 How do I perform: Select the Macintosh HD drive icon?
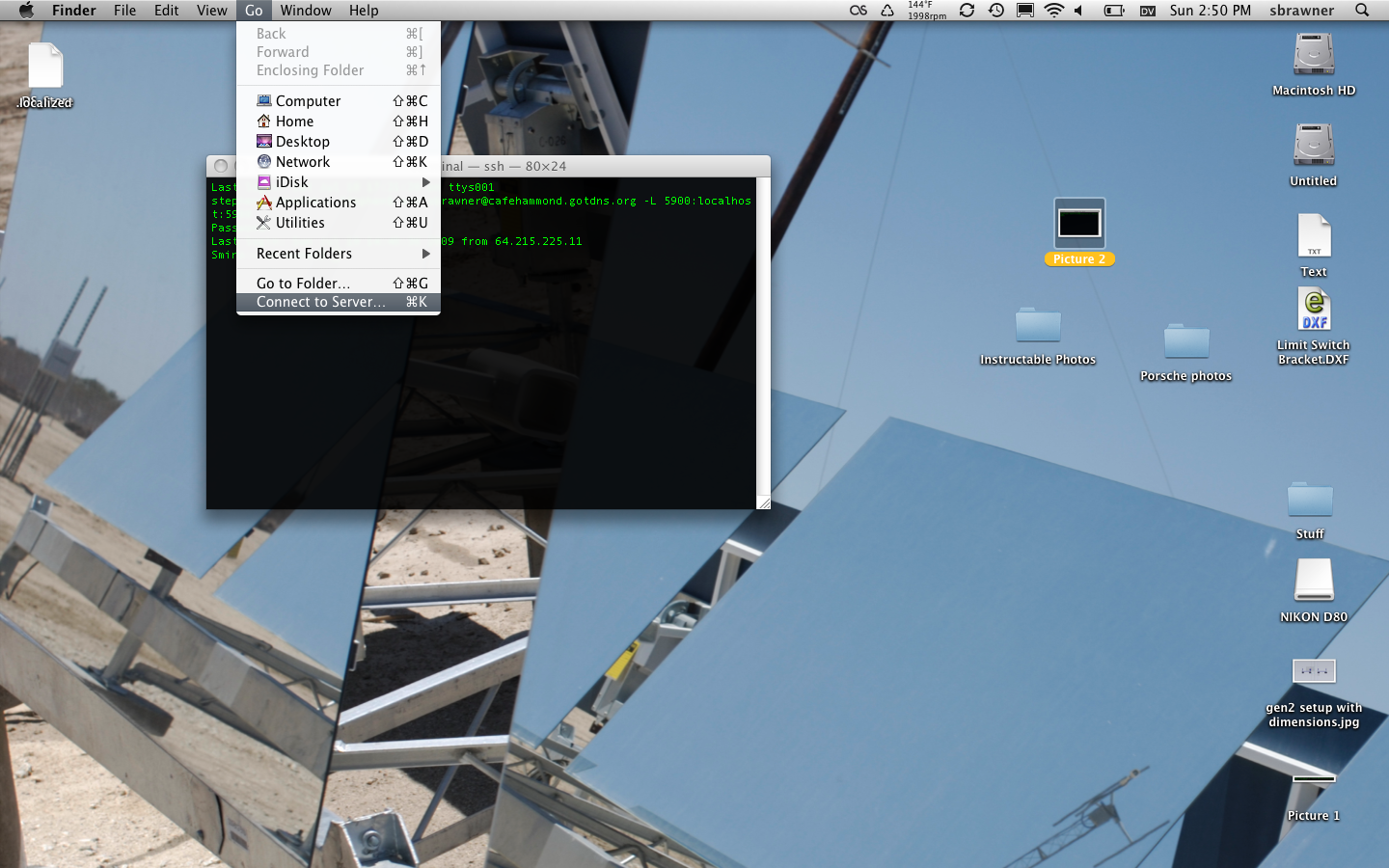(1314, 54)
